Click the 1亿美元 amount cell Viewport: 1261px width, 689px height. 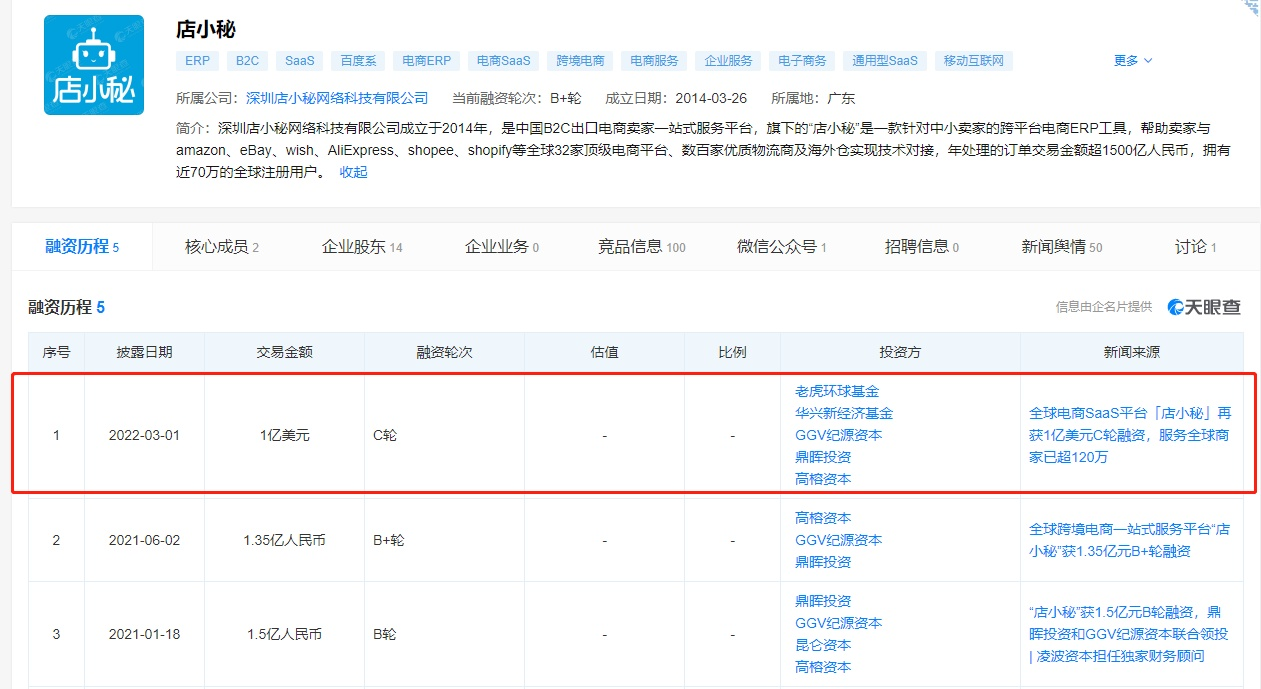tap(285, 436)
